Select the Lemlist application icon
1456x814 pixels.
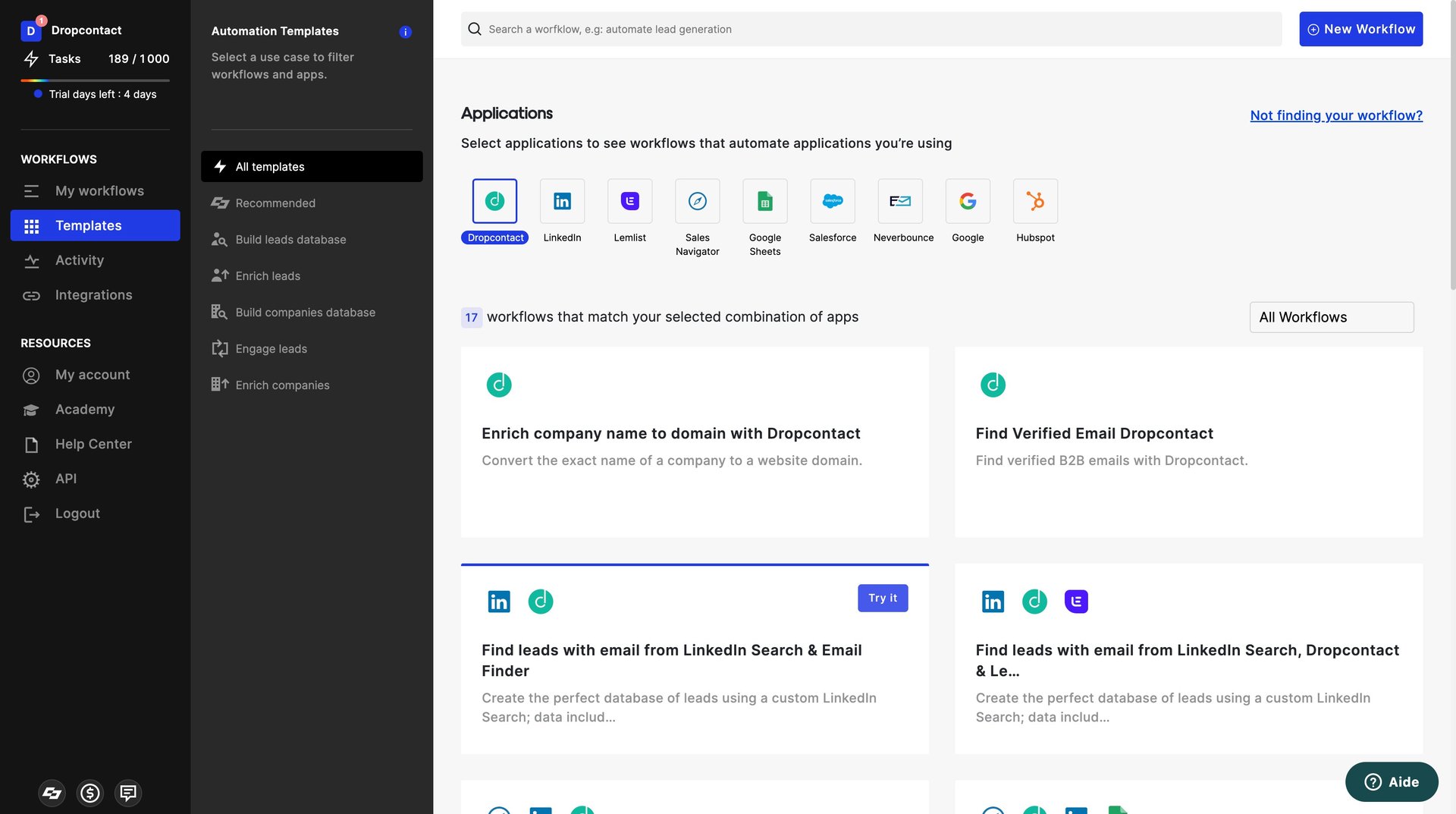click(x=629, y=201)
